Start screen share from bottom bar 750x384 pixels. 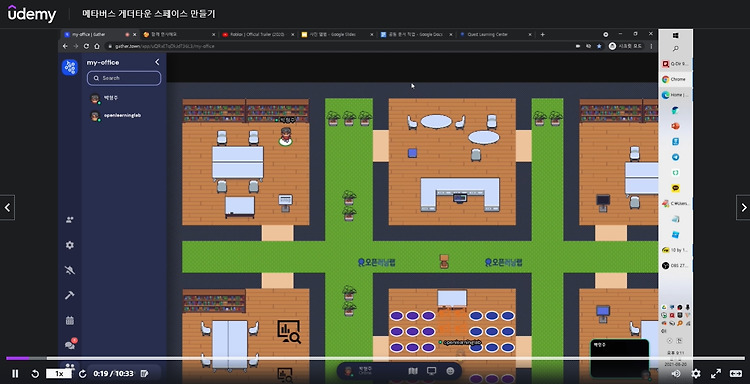coord(431,371)
